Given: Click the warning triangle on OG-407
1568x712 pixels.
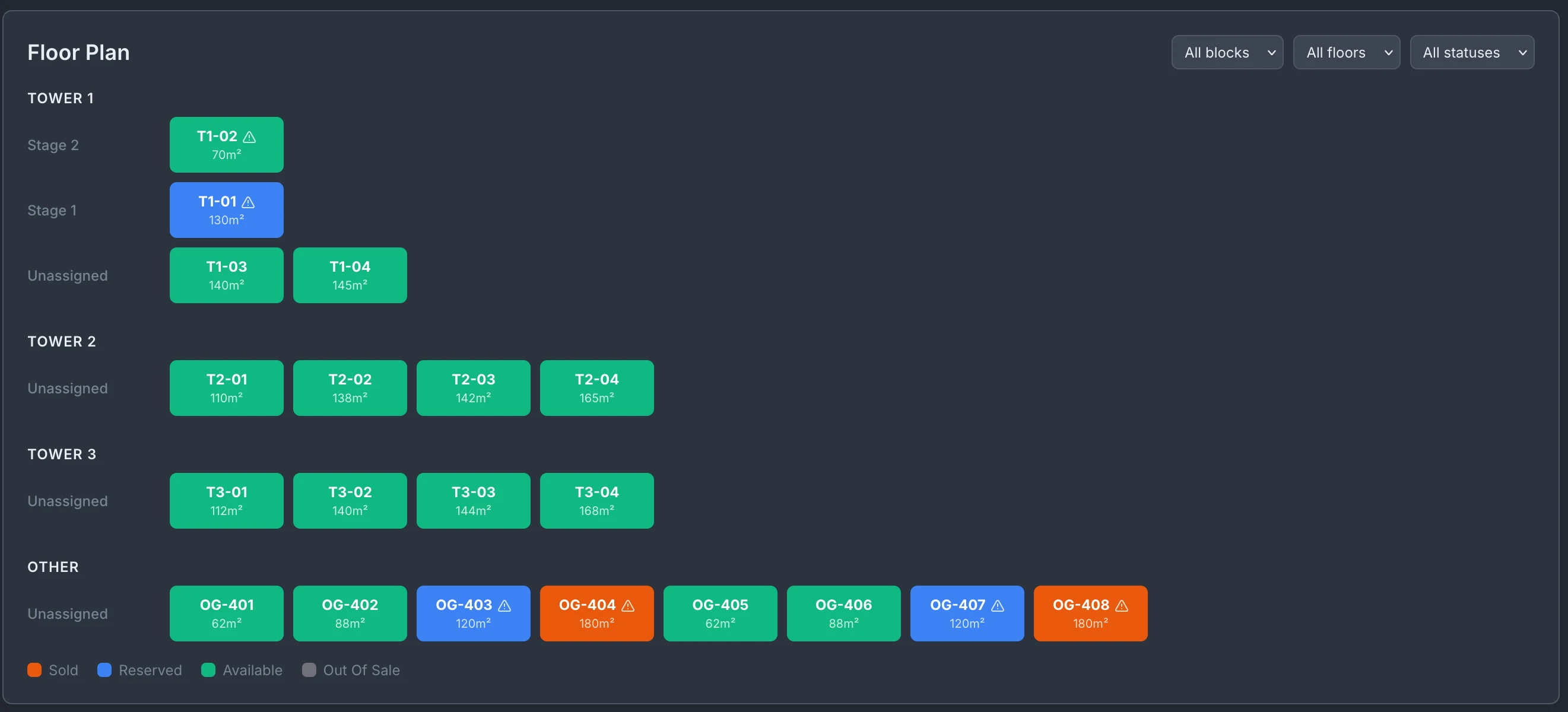Looking at the screenshot, I should (998, 606).
